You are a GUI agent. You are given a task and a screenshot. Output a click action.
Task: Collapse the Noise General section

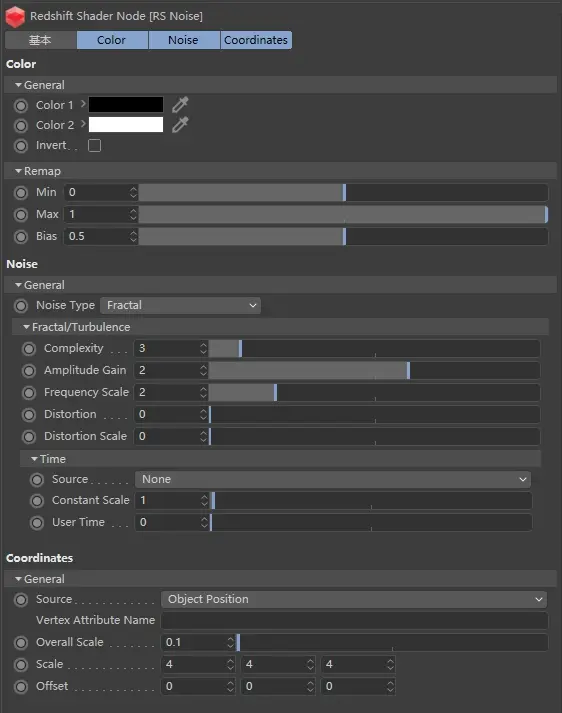18,285
